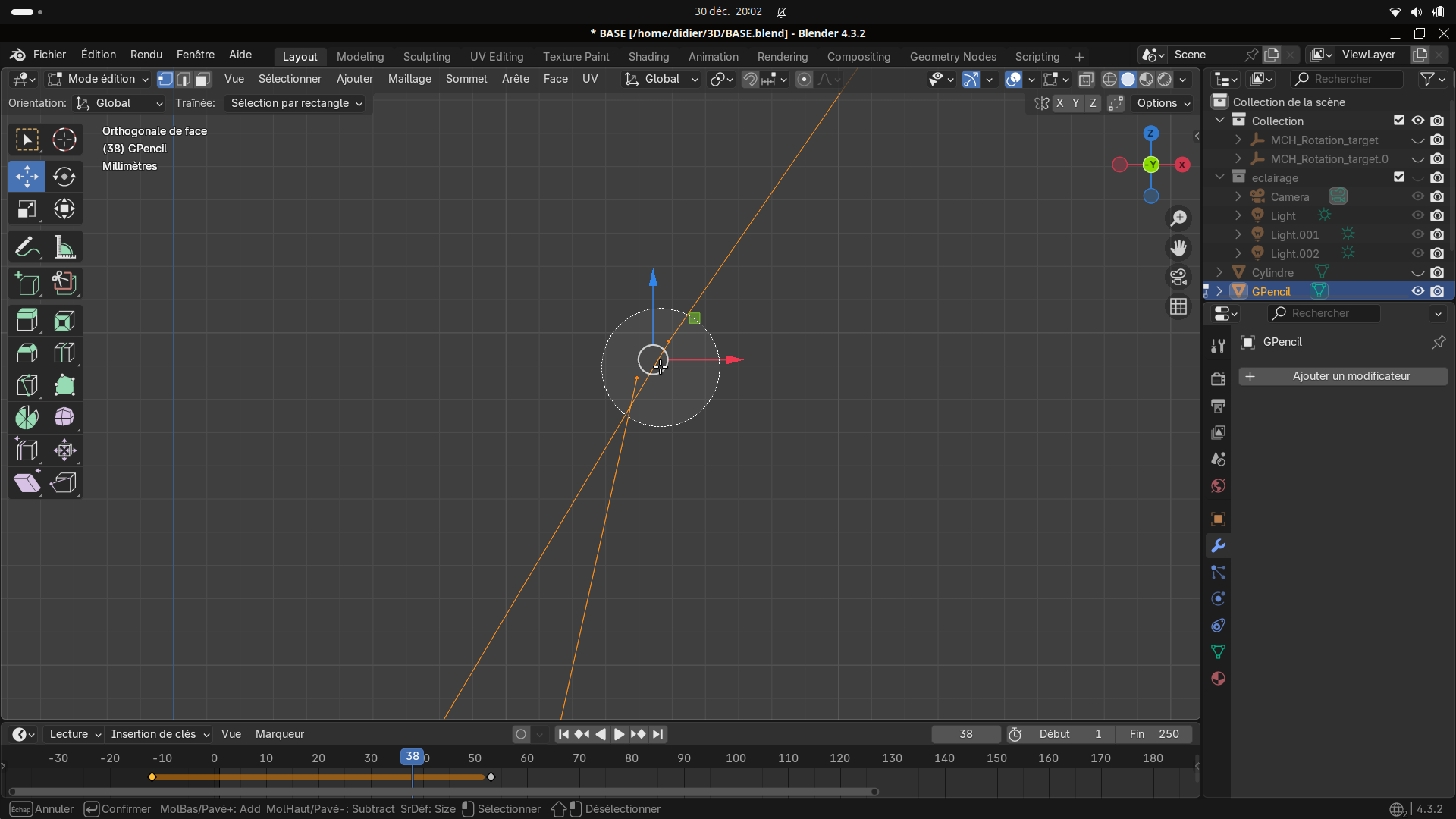The width and height of the screenshot is (1456, 819).
Task: Select the Extrude Region tool
Action: tap(27, 321)
